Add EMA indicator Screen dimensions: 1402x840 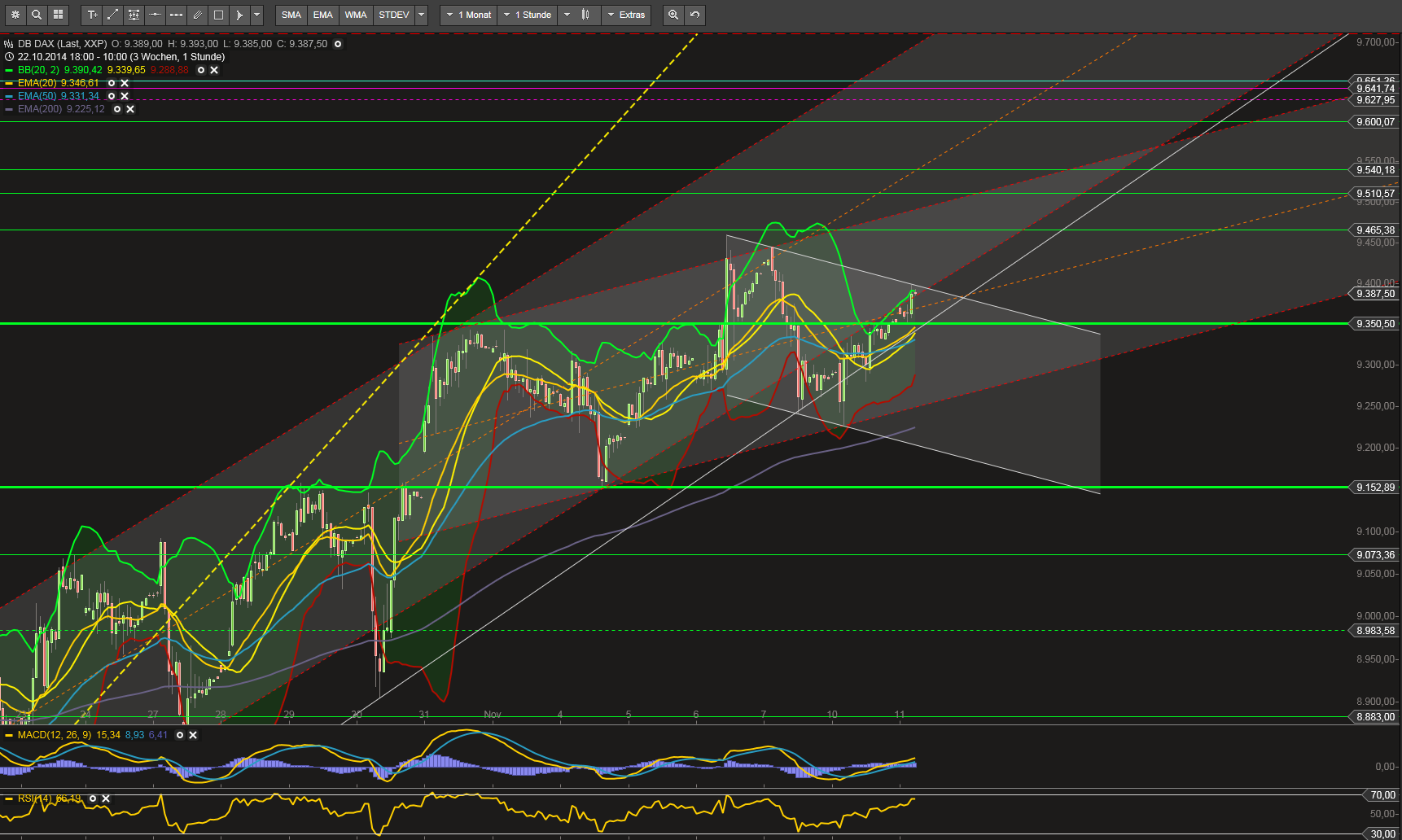[323, 15]
